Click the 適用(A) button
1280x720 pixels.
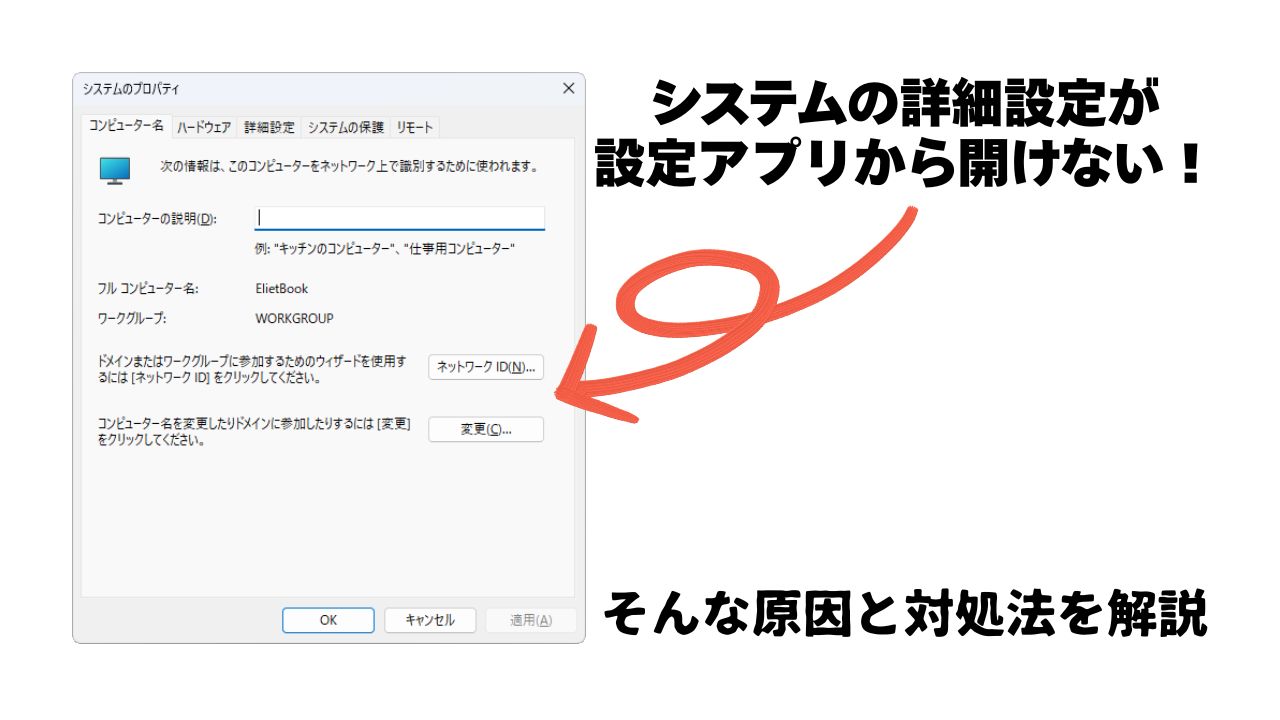530,620
